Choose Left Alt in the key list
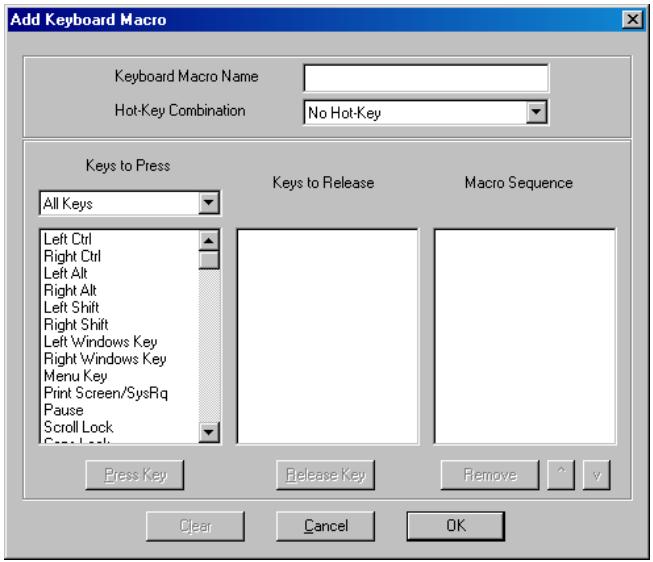The height and width of the screenshot is (562, 653). pos(58,269)
